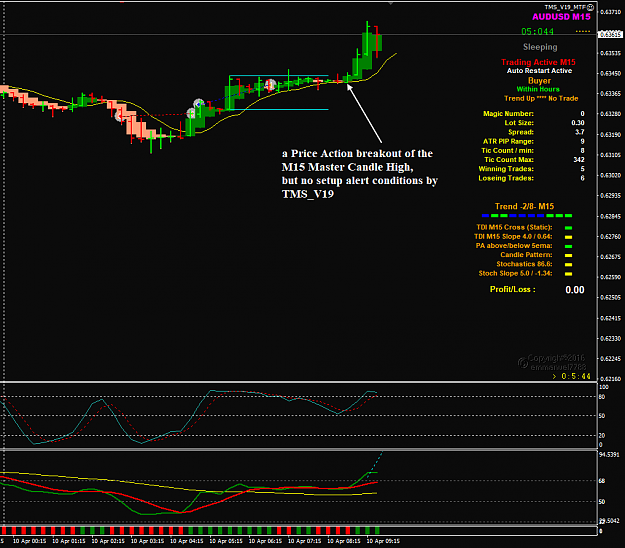Click the 10 Apr 09:15 time axis label
Screen dimensions: 625x548
click(x=383, y=541)
